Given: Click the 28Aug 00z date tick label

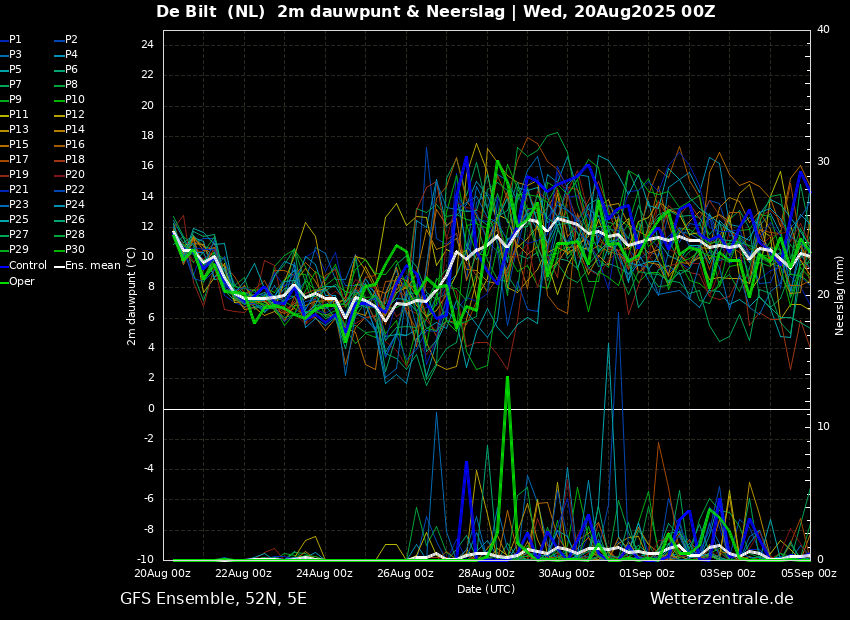Looking at the screenshot, I should click(x=486, y=574).
